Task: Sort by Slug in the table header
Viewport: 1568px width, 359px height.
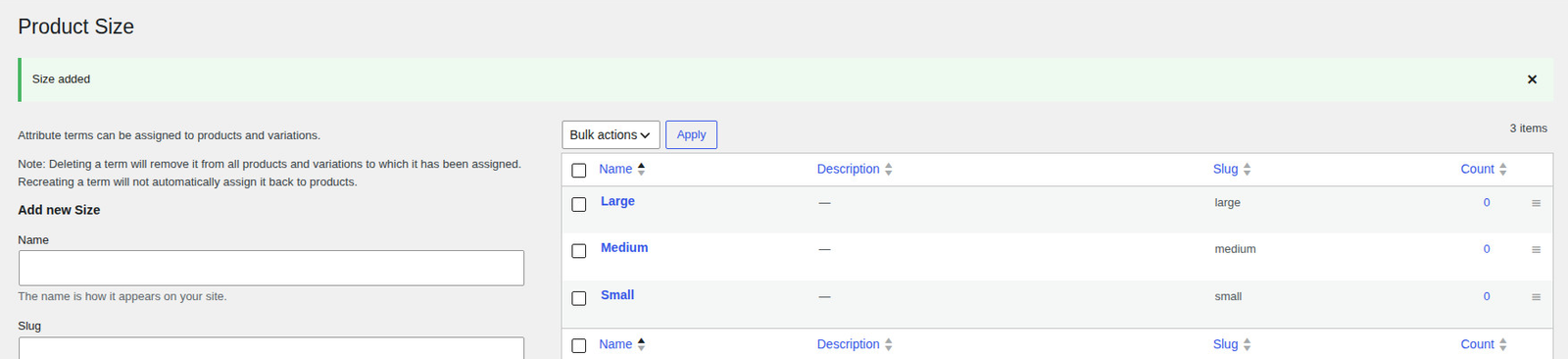Action: [1232, 169]
